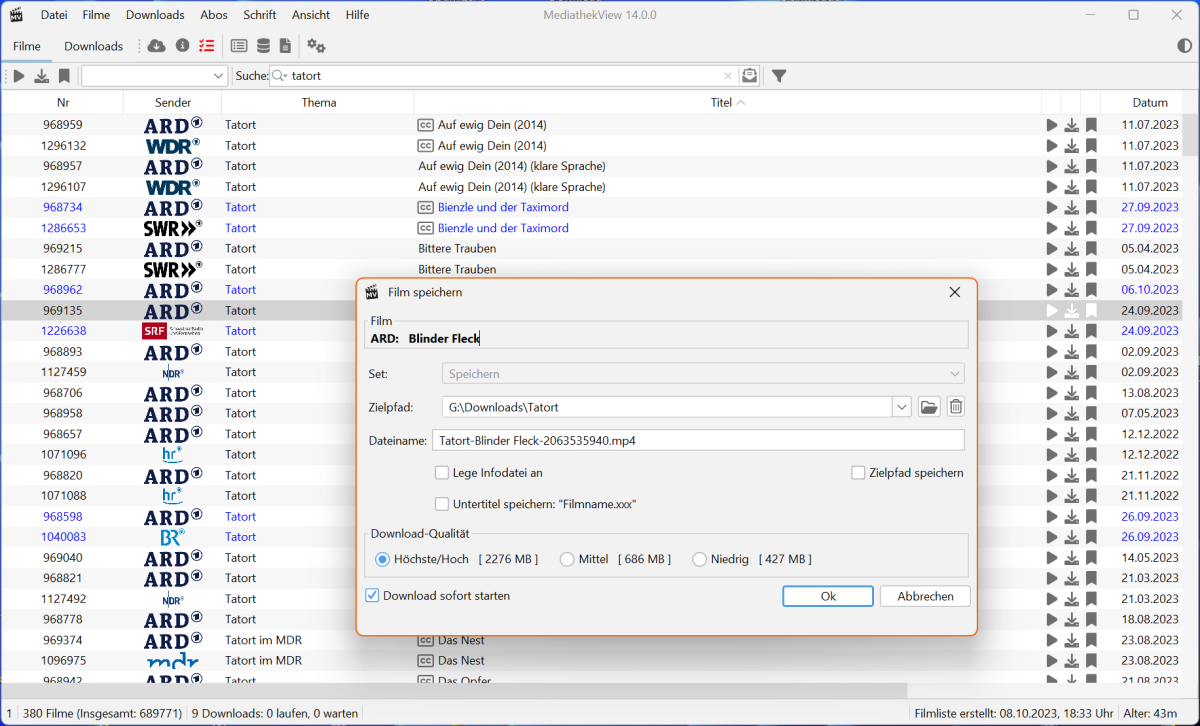Open the settings gears icon in toolbar
Viewport: 1200px width, 726px height.
coord(316,46)
